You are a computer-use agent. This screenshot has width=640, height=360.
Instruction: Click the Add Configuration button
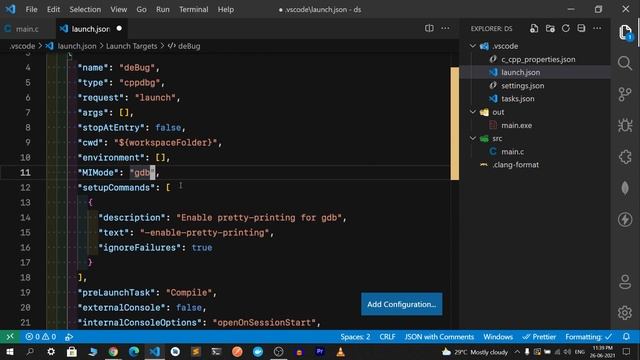[x=402, y=304]
